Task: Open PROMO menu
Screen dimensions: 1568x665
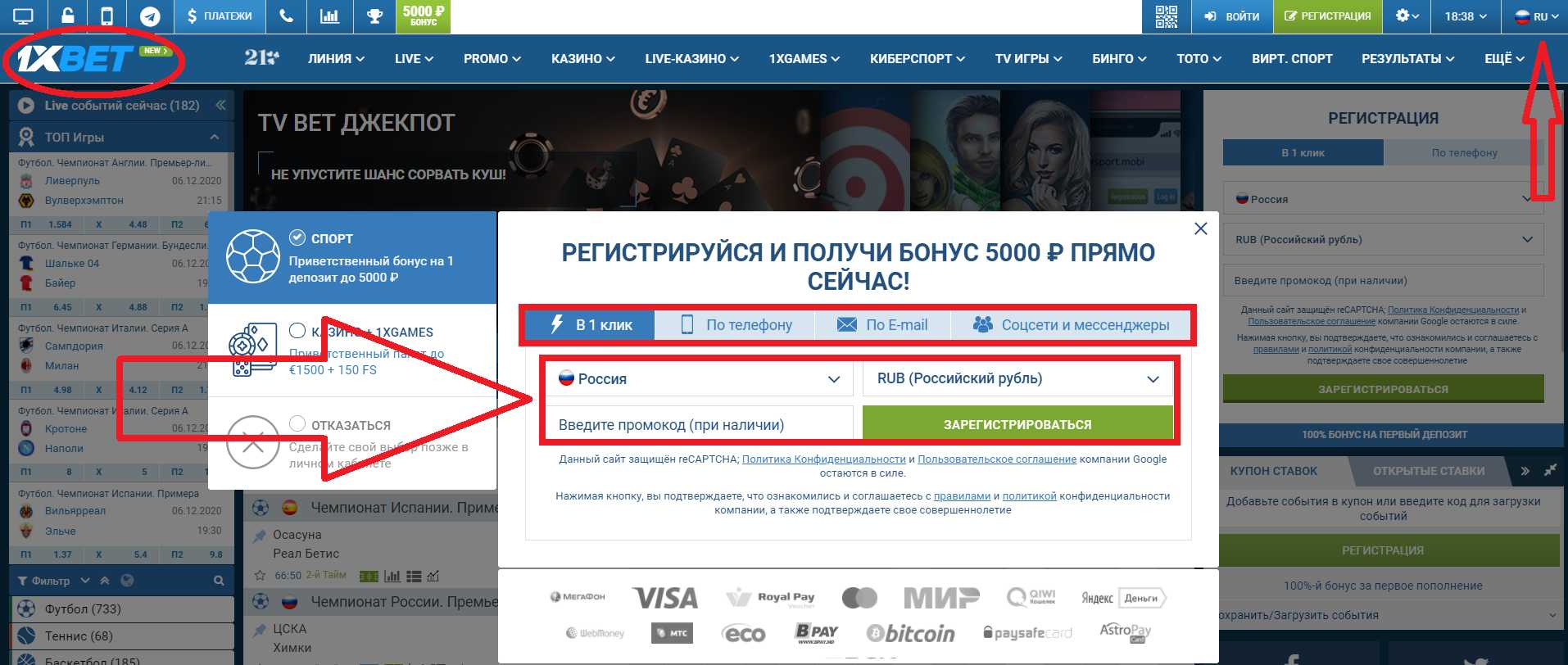Action: 492,58
